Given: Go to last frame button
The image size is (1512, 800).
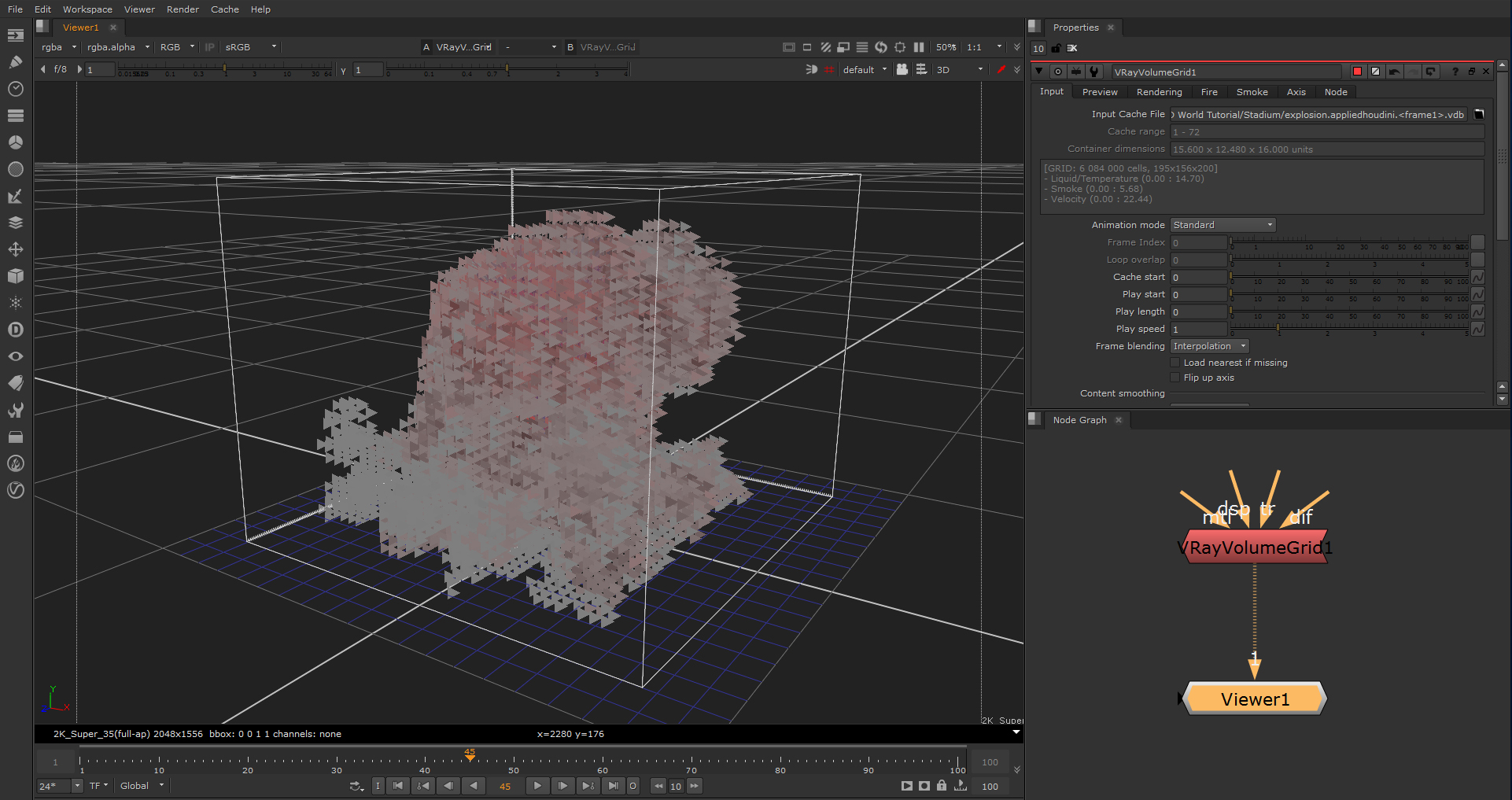Looking at the screenshot, I should pos(613,786).
